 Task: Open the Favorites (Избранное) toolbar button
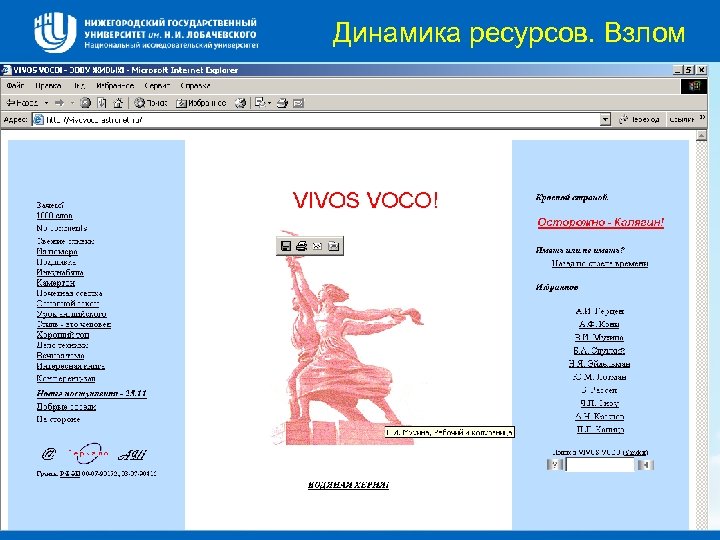(202, 103)
